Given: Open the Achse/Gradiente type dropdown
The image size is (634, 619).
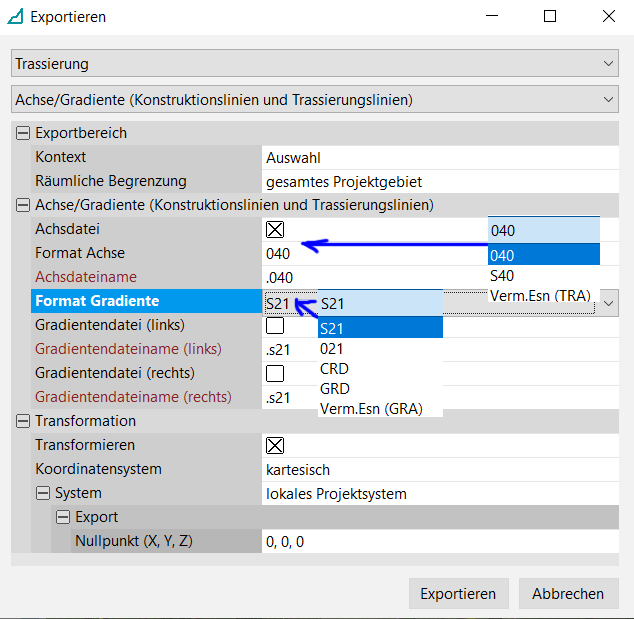Looking at the screenshot, I should pyautogui.click(x=315, y=99).
